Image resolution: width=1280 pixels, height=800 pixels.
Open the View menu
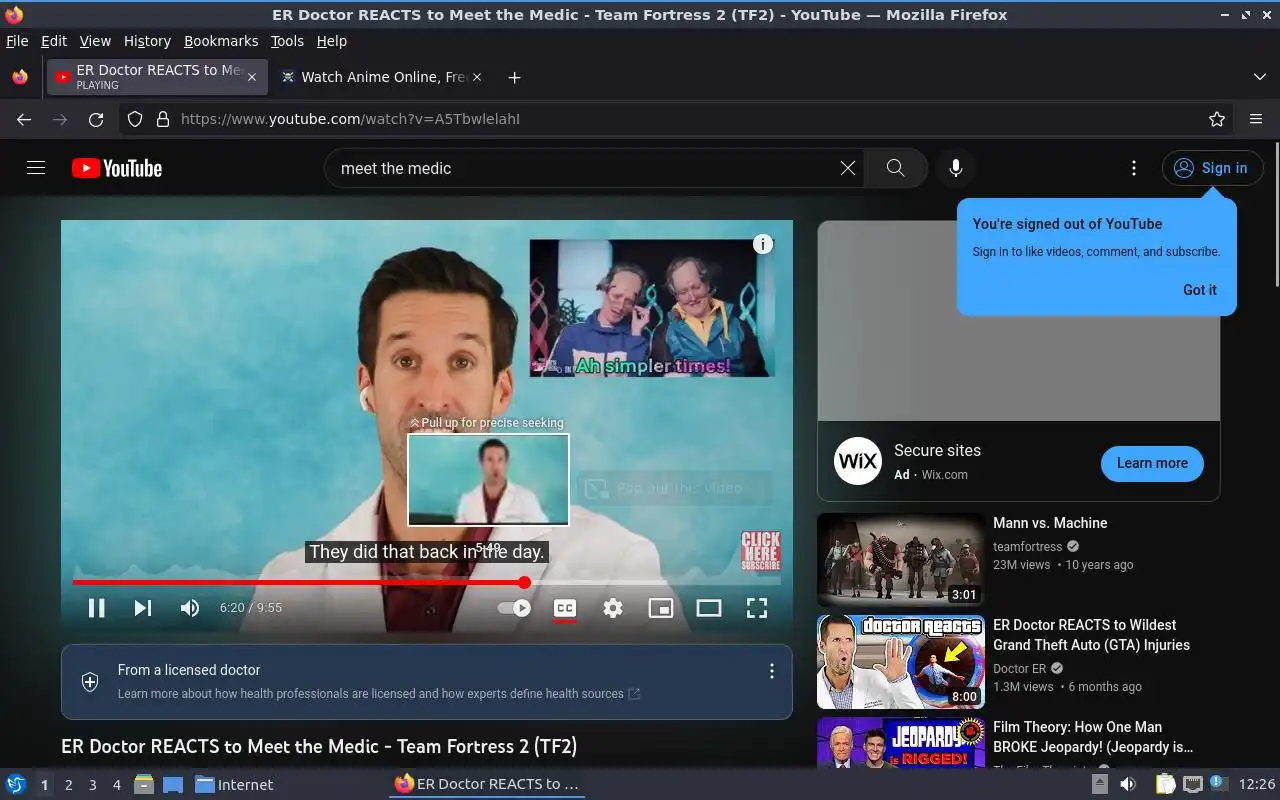95,41
